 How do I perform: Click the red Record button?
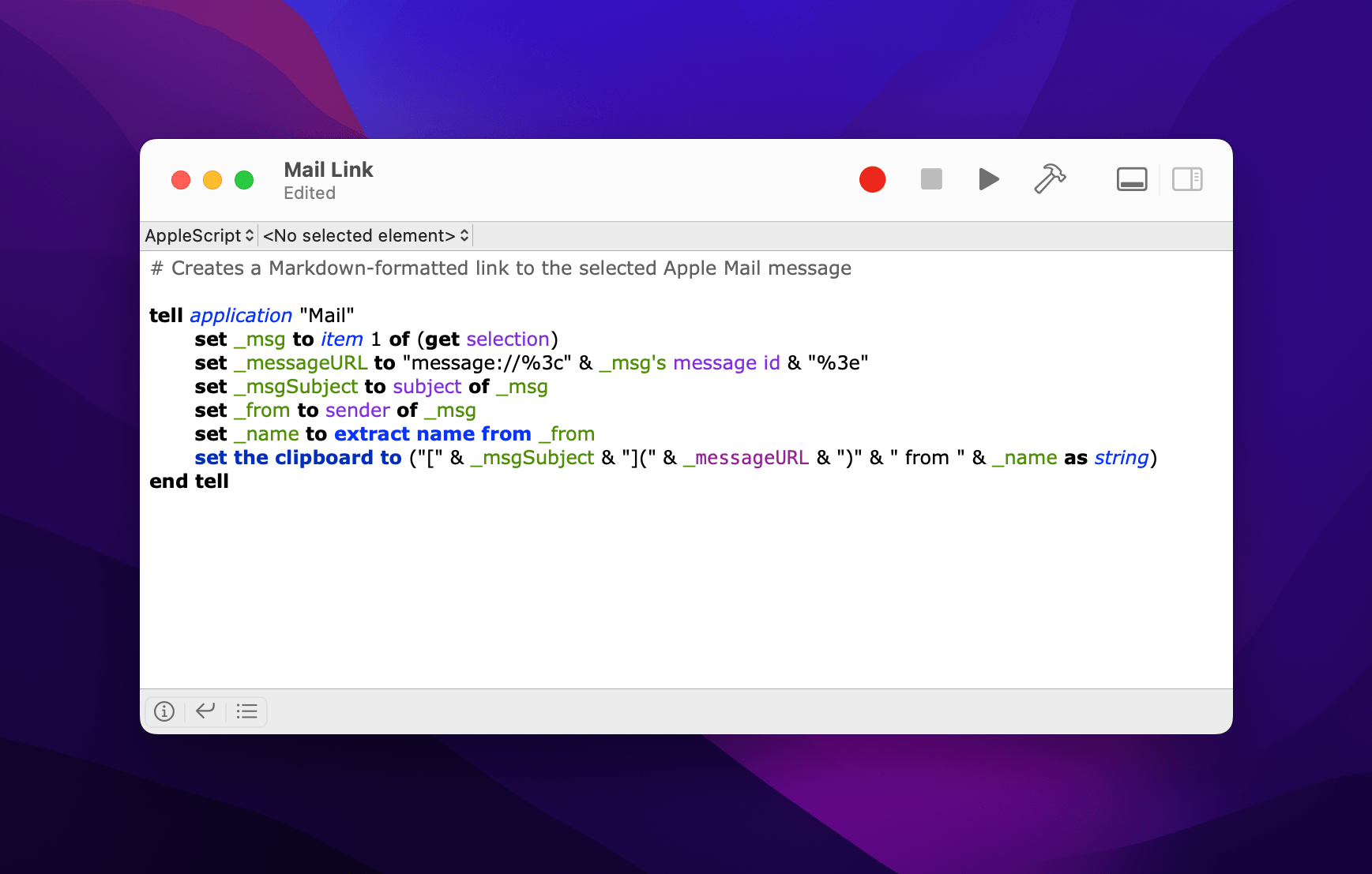point(872,179)
